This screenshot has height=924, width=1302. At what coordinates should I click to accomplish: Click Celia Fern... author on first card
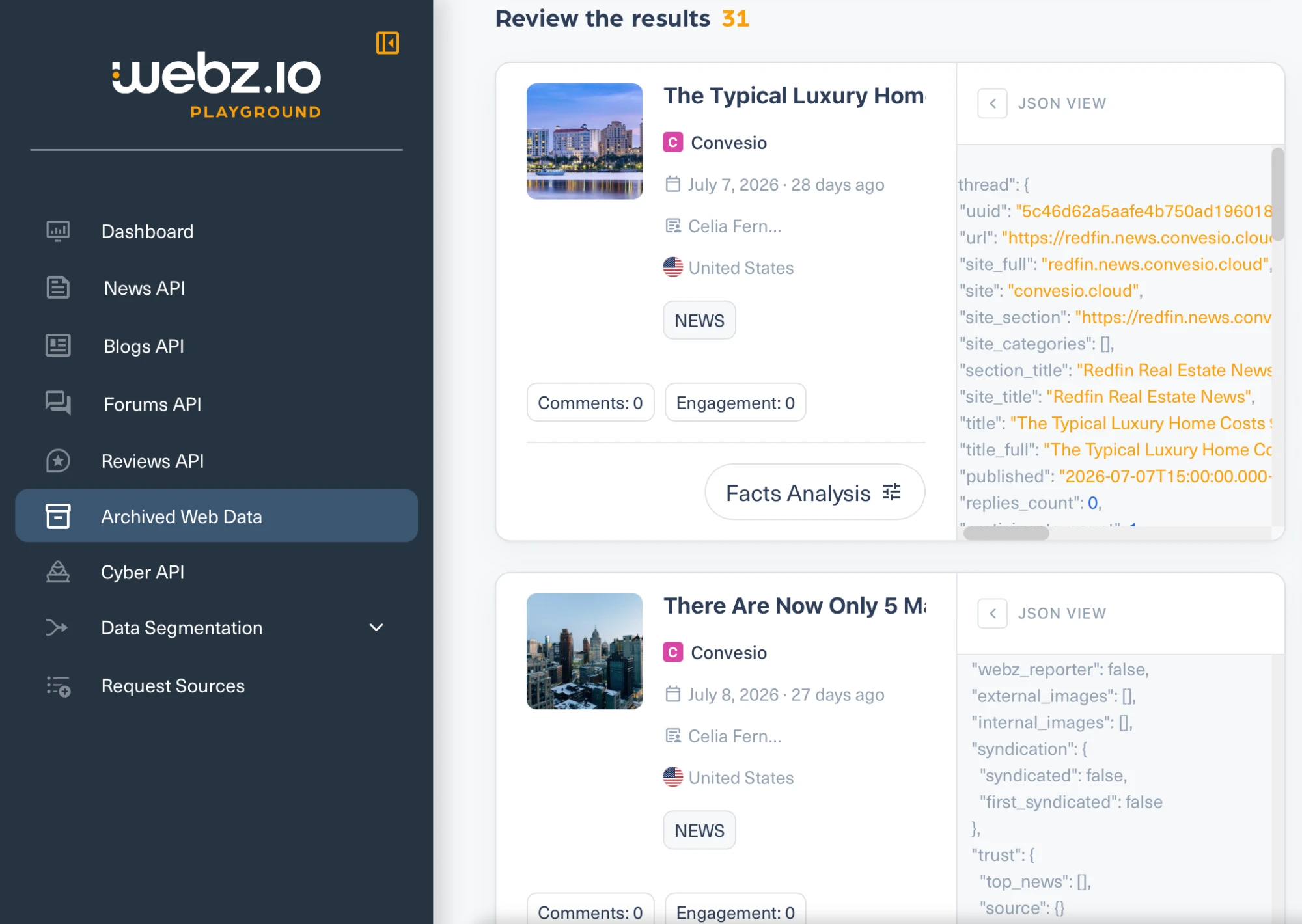[735, 226]
